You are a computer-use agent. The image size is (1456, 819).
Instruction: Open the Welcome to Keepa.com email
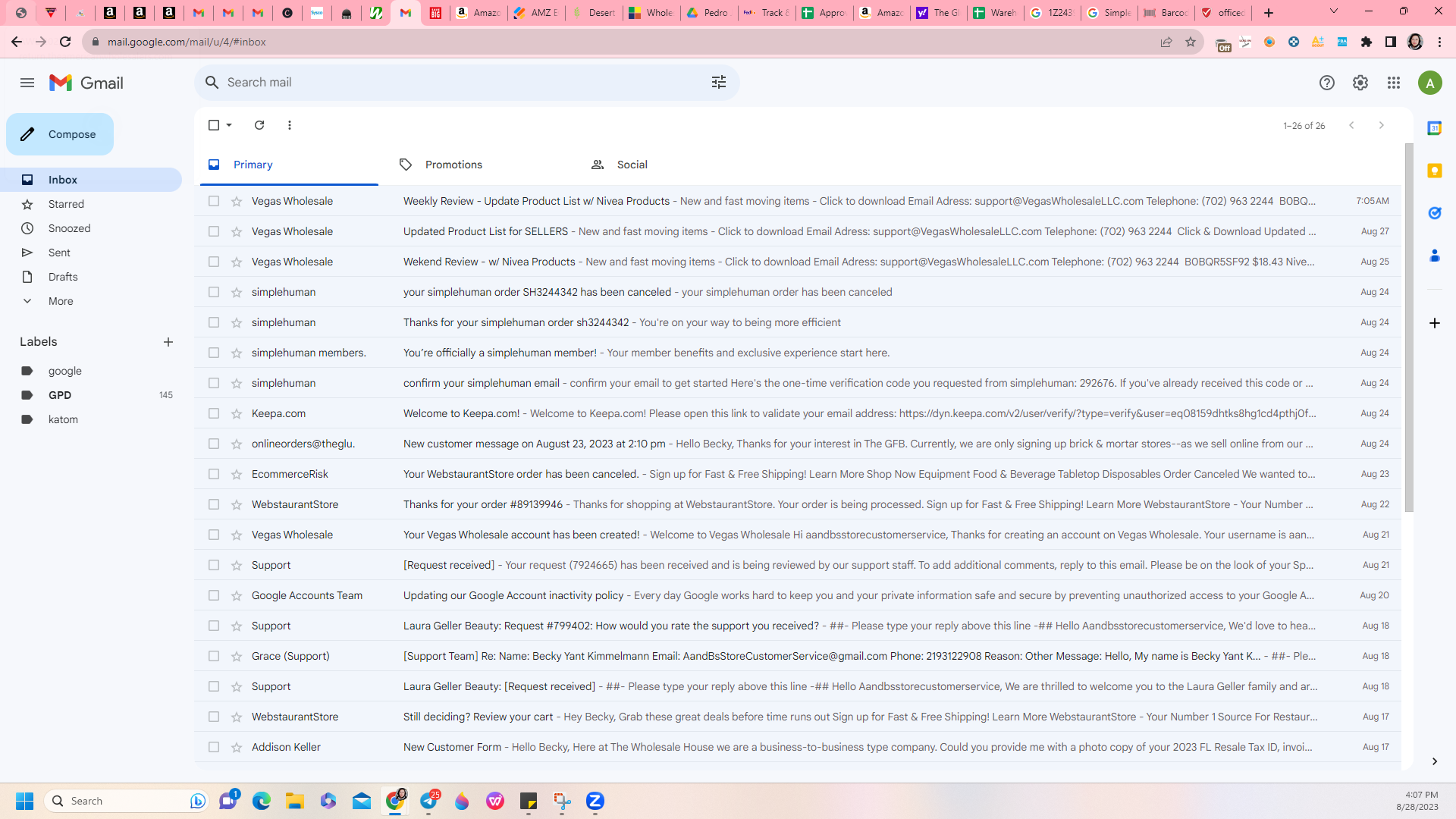798,413
